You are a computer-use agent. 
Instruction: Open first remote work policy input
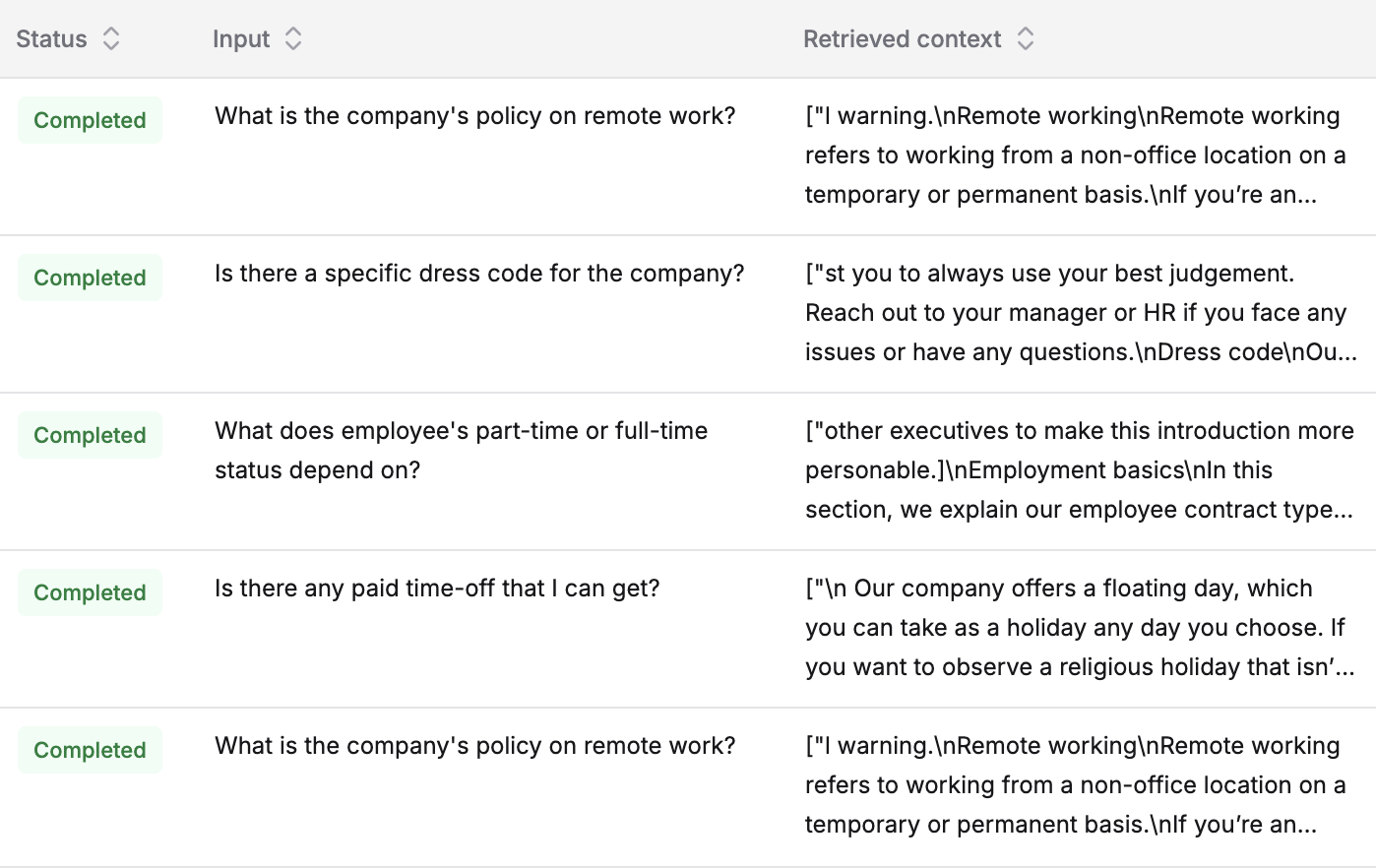point(474,116)
